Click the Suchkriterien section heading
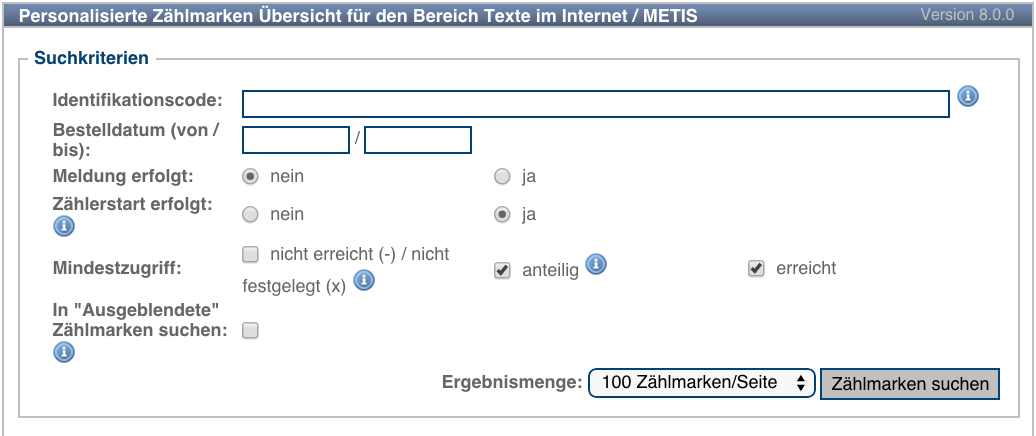The height and width of the screenshot is (436, 1036). (x=92, y=58)
